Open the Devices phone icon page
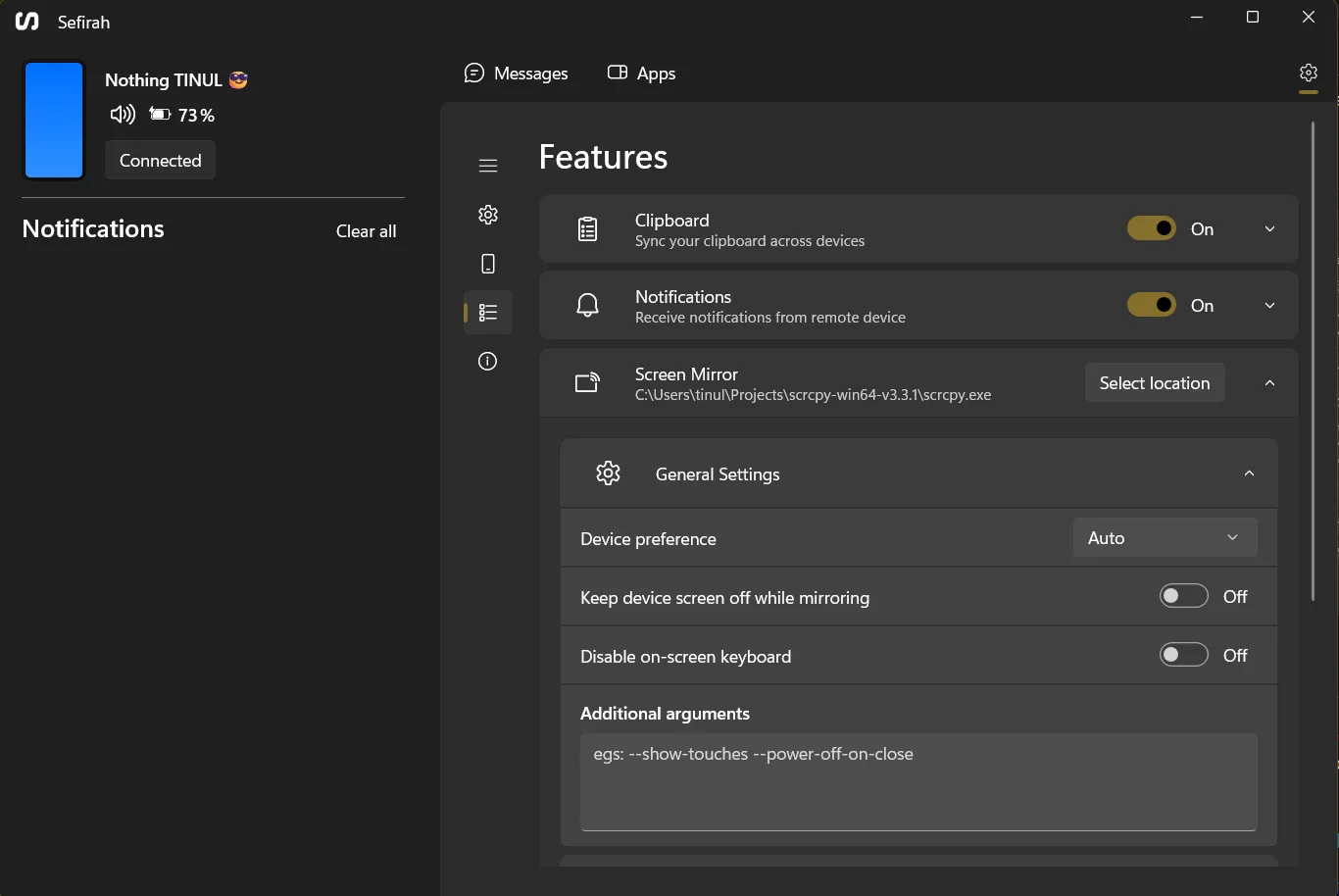Viewport: 1339px width, 896px height. (488, 264)
